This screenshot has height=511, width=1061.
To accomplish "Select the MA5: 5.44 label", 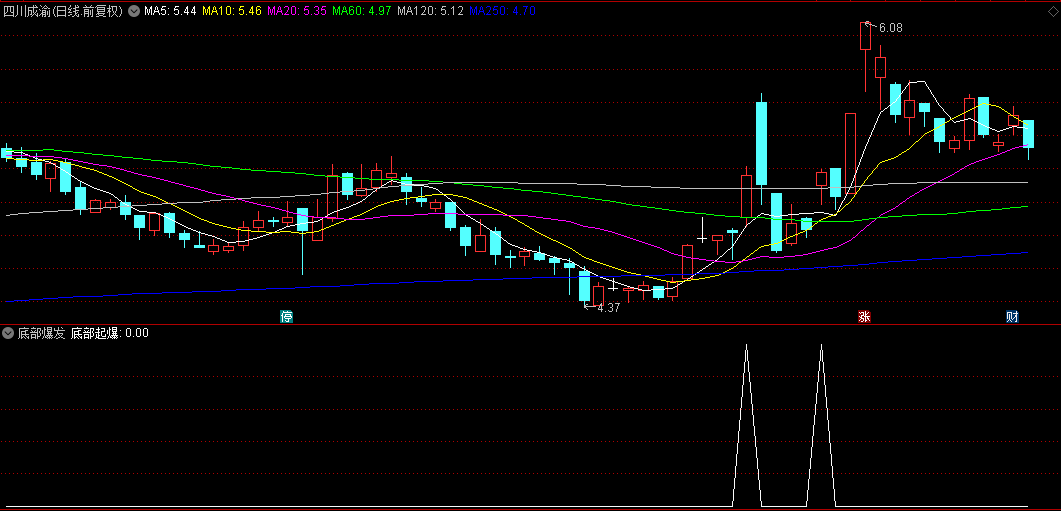I will 171,11.
